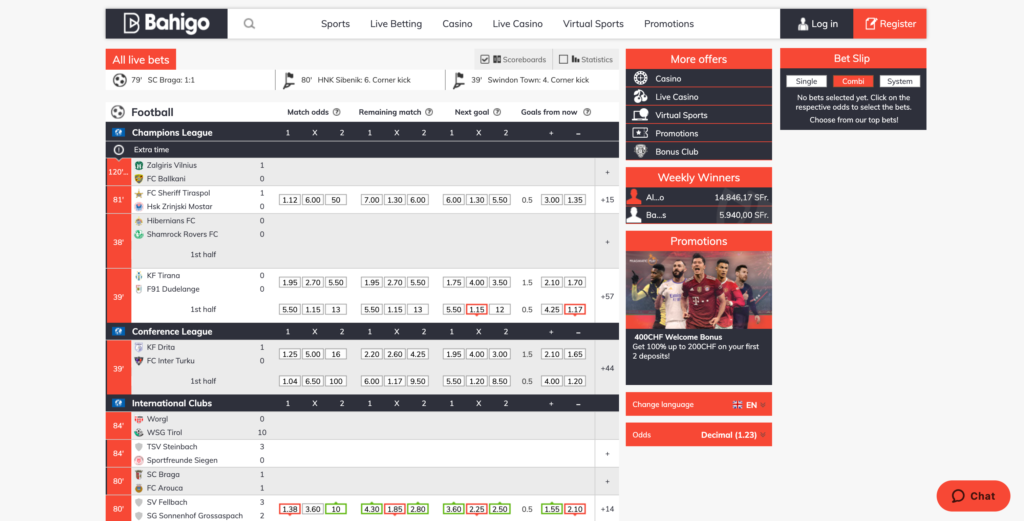The height and width of the screenshot is (521, 1024).
Task: Select the Single bet slip option
Action: [x=807, y=82]
